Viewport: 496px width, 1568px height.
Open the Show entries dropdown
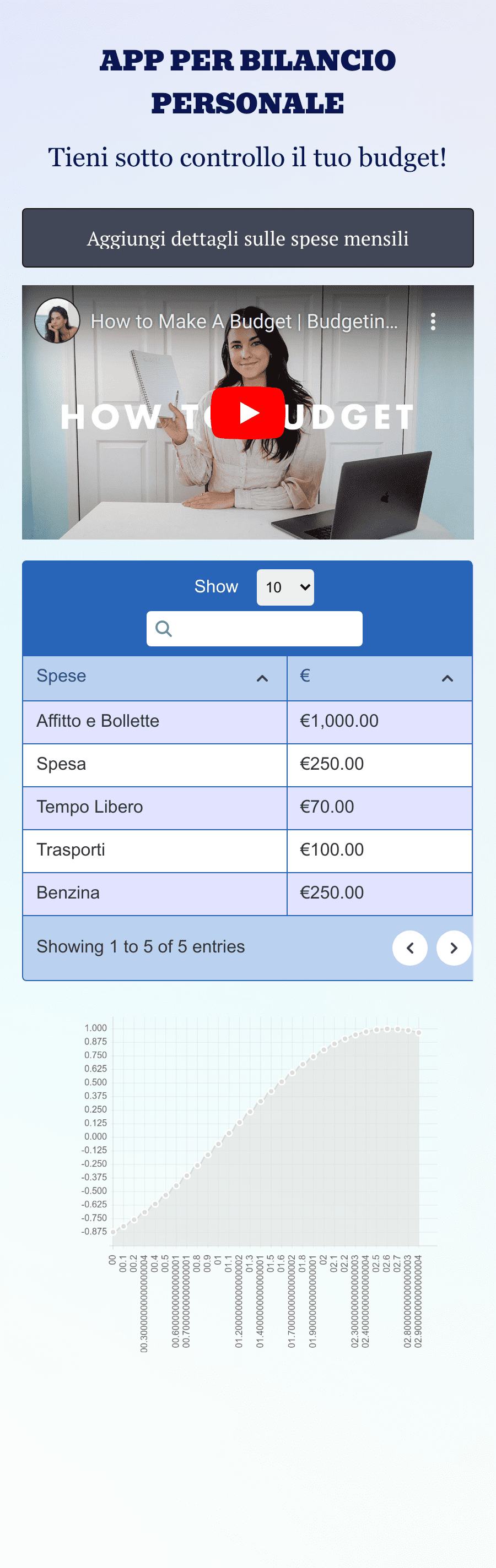point(285,587)
